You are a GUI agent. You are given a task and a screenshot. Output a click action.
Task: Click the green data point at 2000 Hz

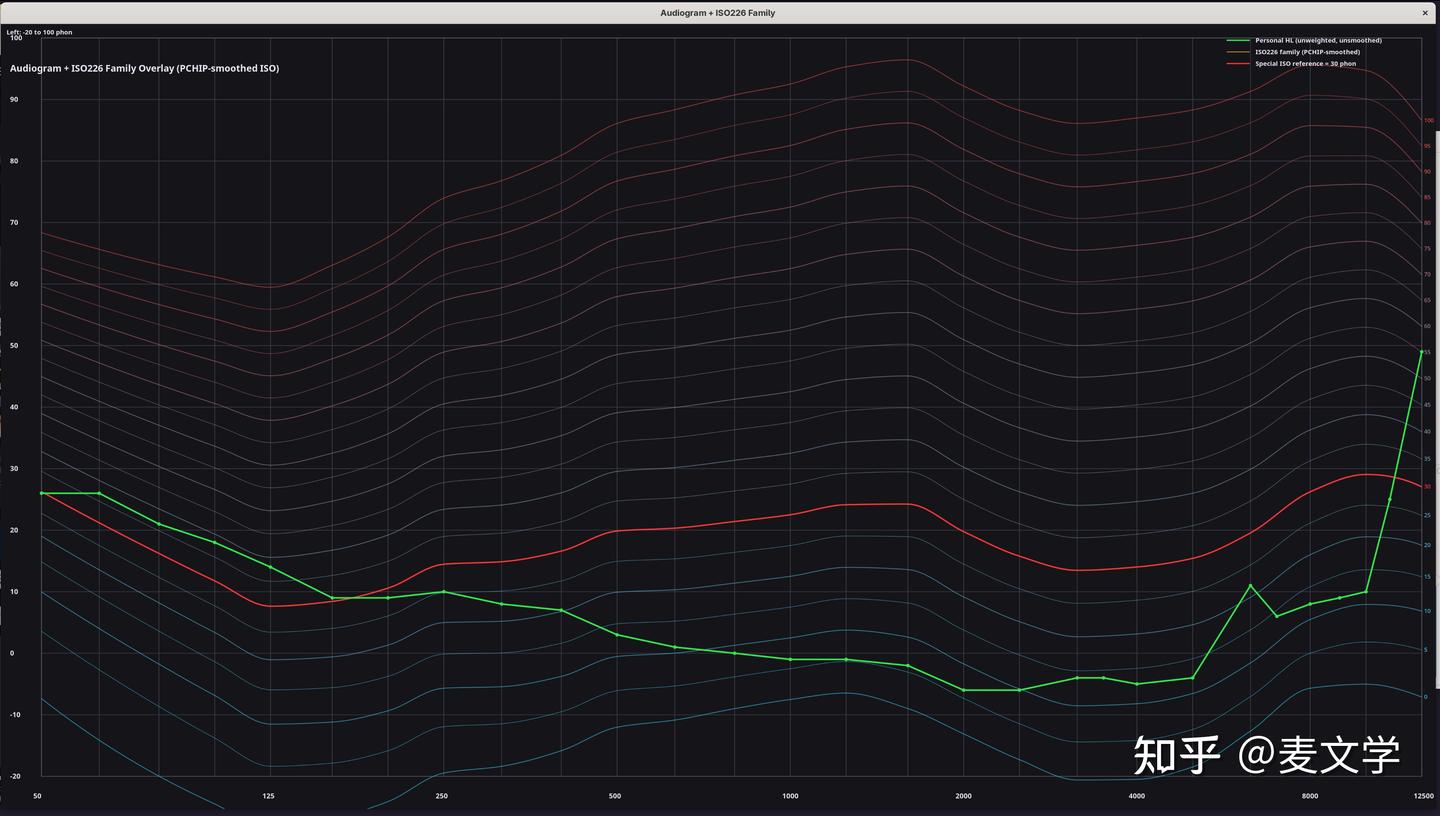(963, 690)
